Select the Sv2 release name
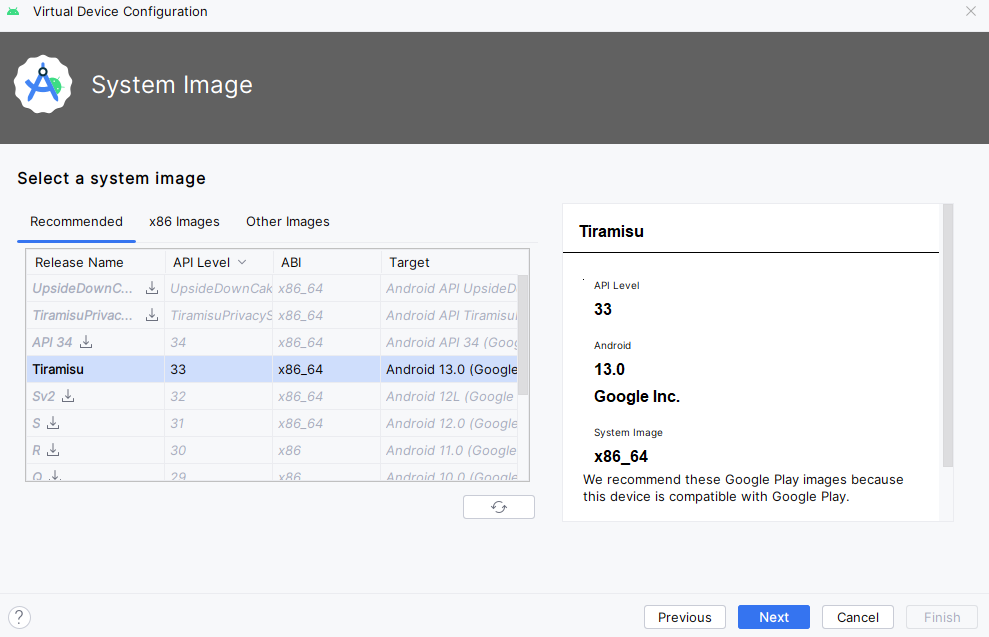This screenshot has width=989, height=637. (44, 396)
